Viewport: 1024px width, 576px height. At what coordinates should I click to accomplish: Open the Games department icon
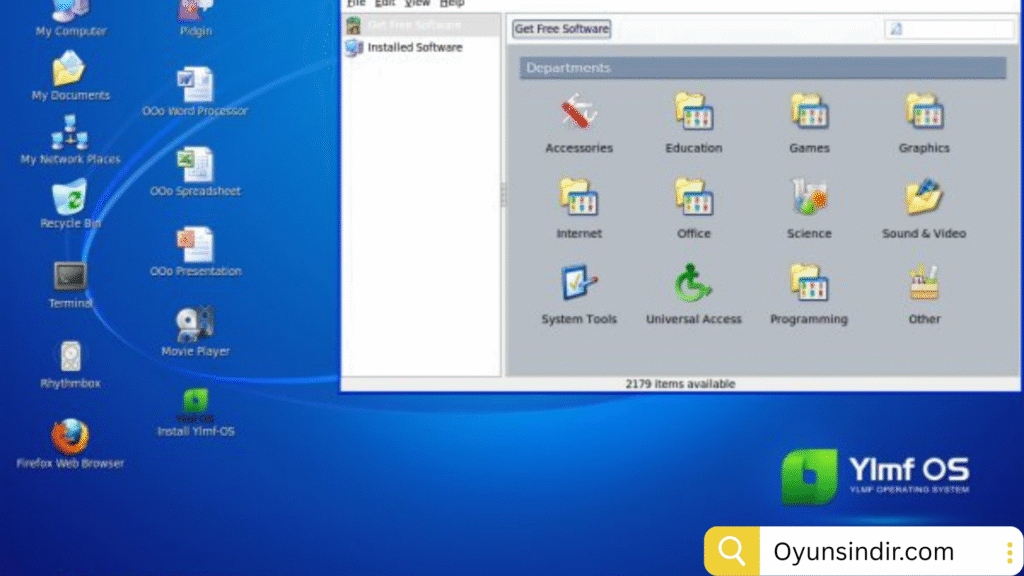[x=808, y=113]
